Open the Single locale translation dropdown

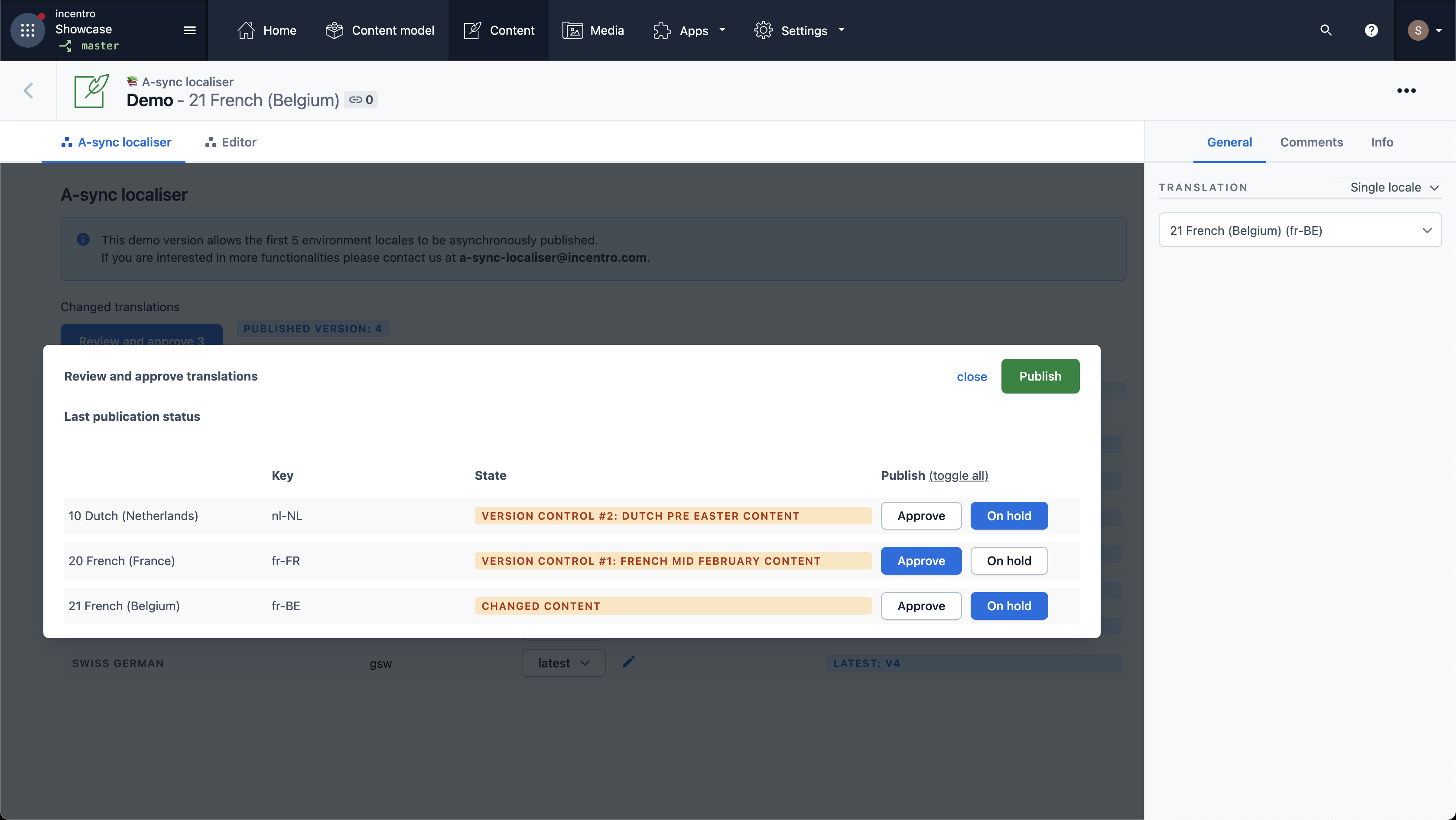click(1393, 187)
